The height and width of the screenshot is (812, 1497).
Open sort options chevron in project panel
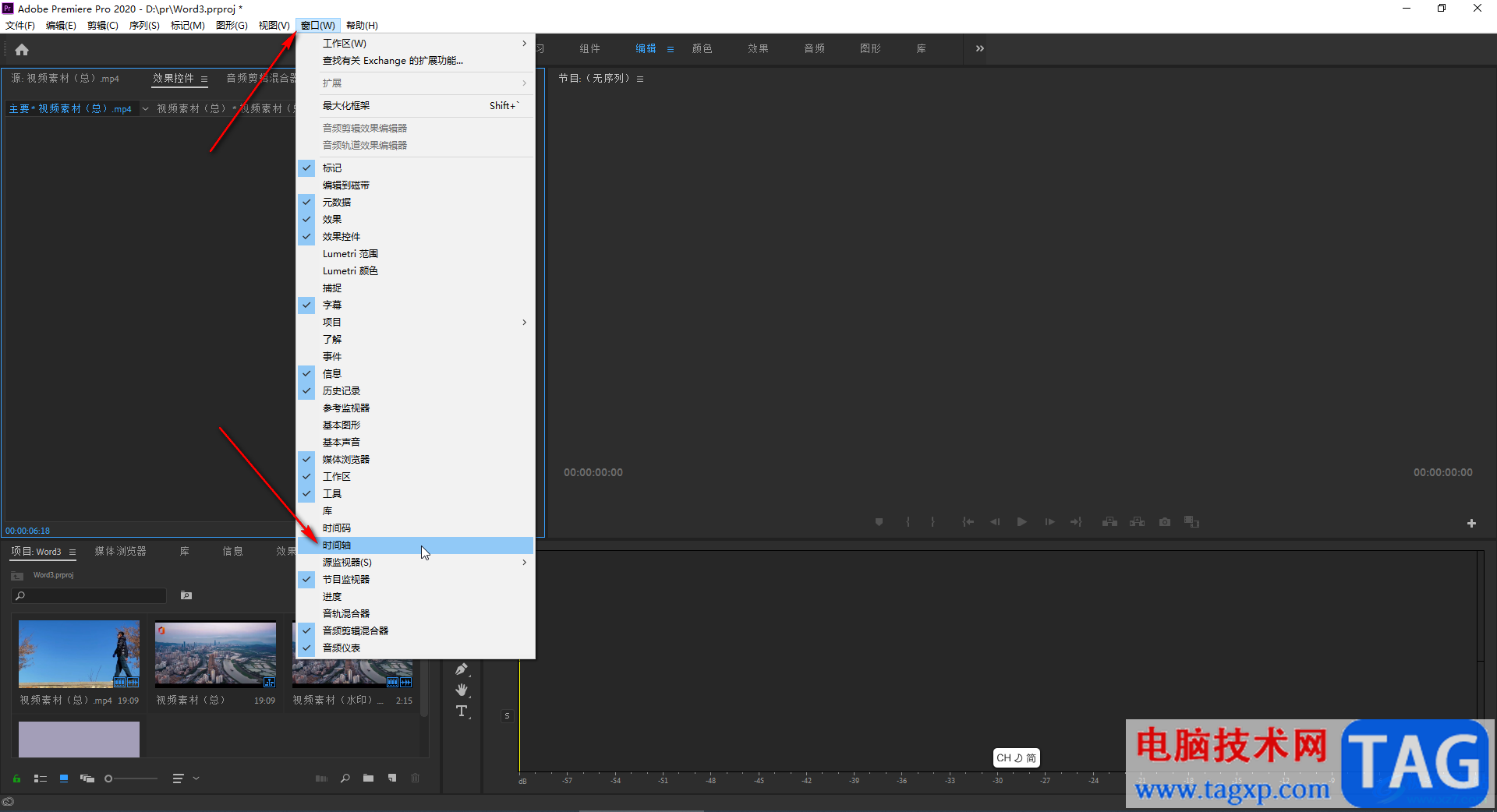pos(196,778)
